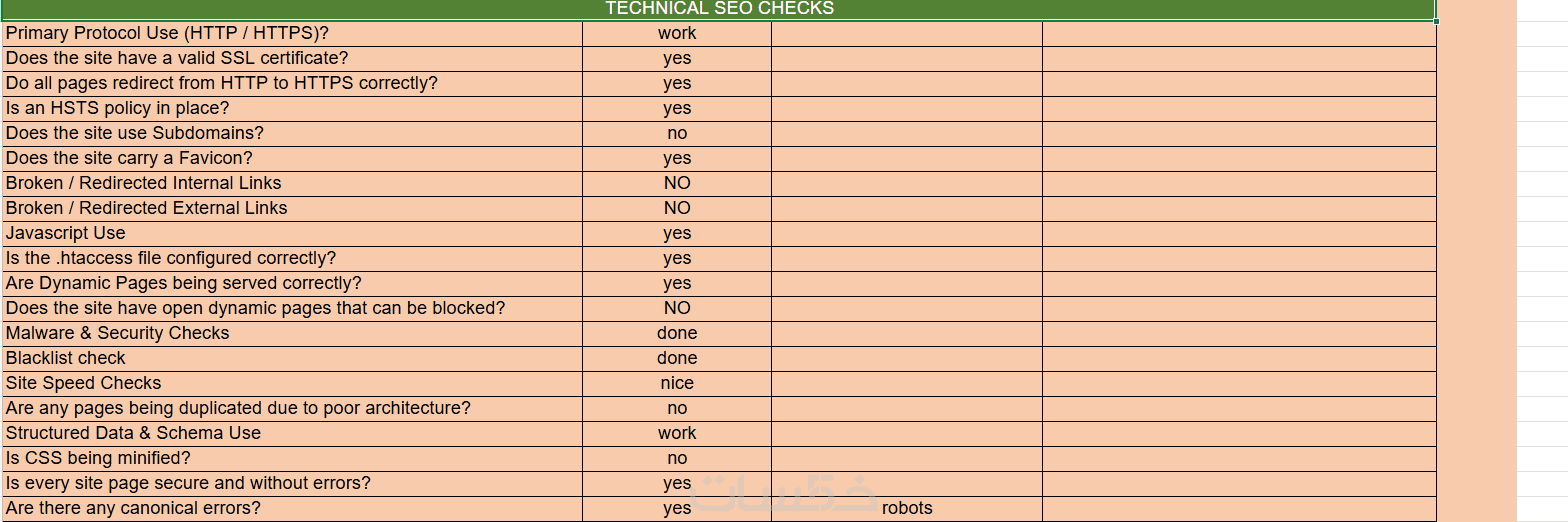Select the answer cell for valid SSL certificate

(x=677, y=58)
